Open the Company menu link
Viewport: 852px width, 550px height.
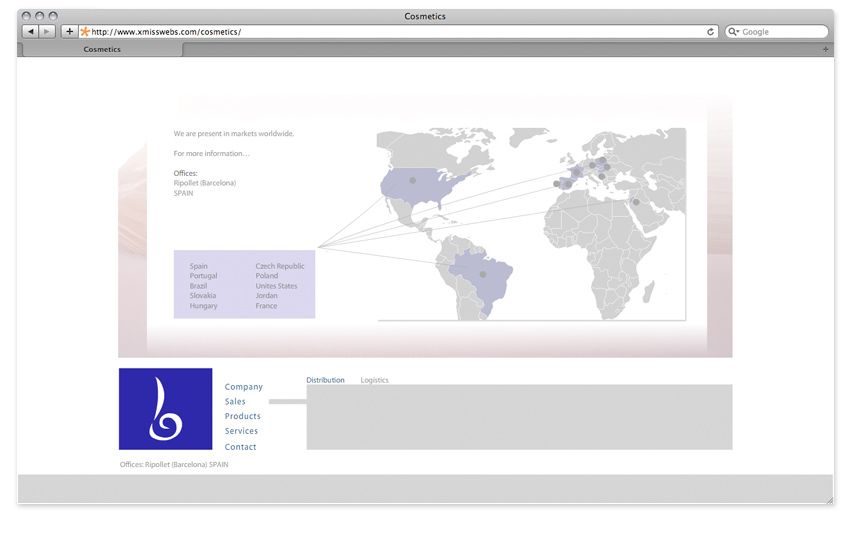click(243, 387)
